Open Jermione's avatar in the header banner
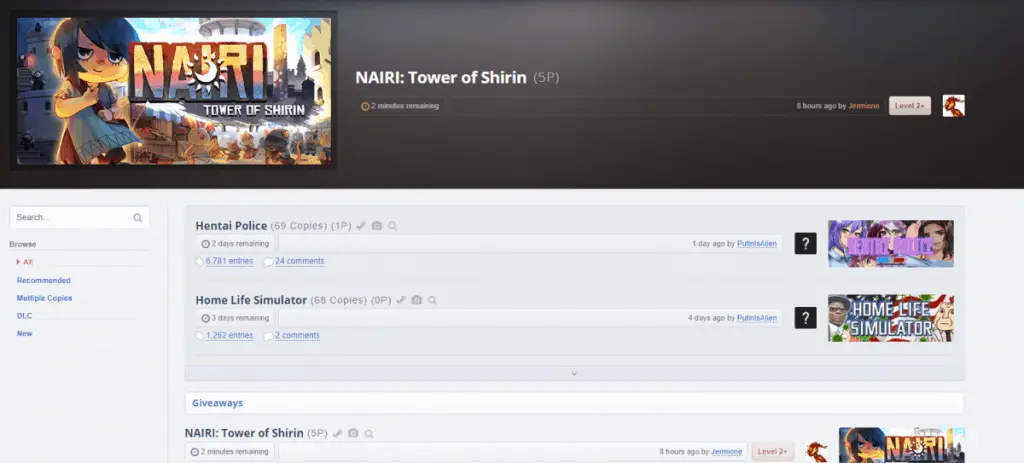 (953, 106)
